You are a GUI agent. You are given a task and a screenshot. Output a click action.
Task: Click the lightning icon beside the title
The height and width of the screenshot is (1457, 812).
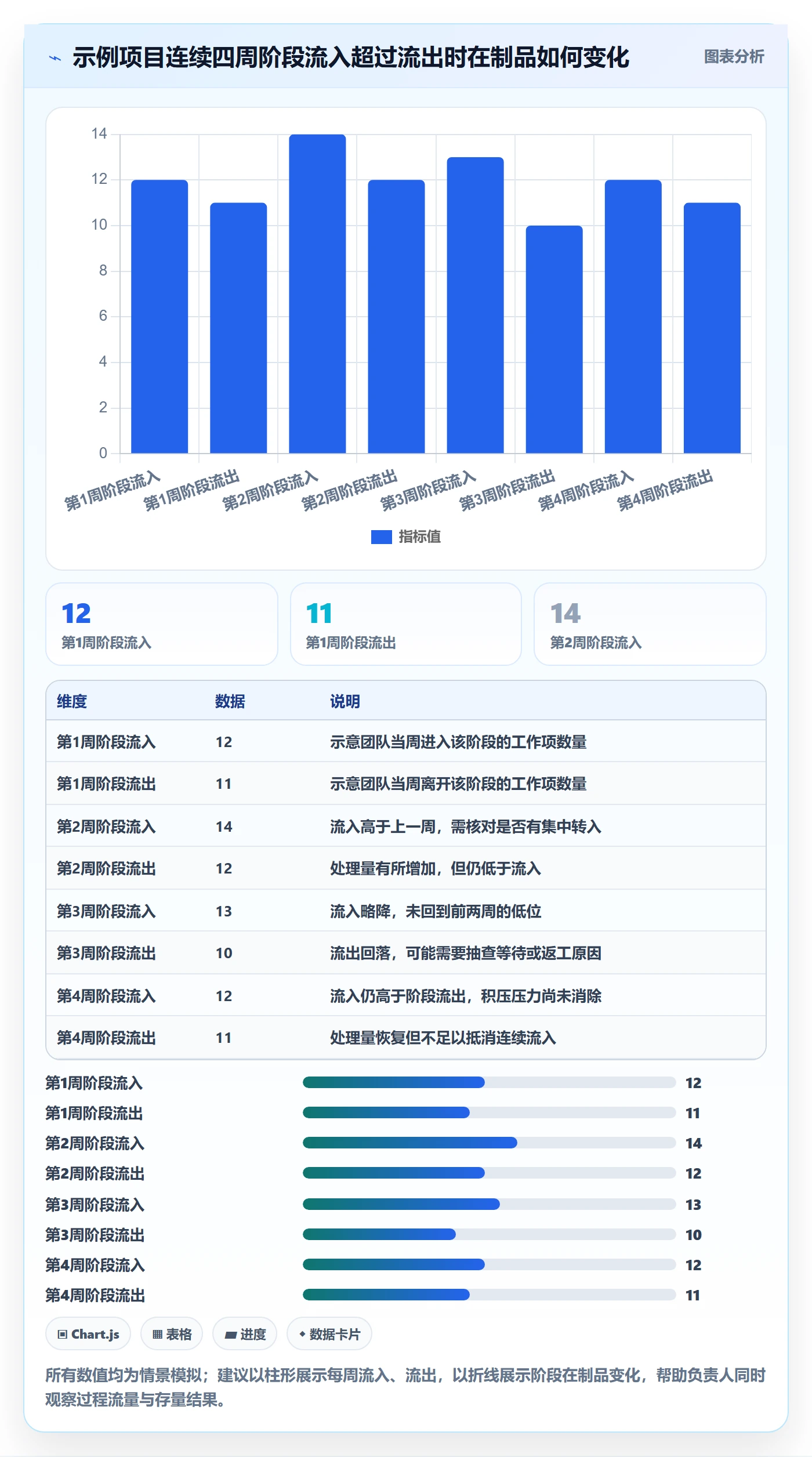[x=55, y=58]
